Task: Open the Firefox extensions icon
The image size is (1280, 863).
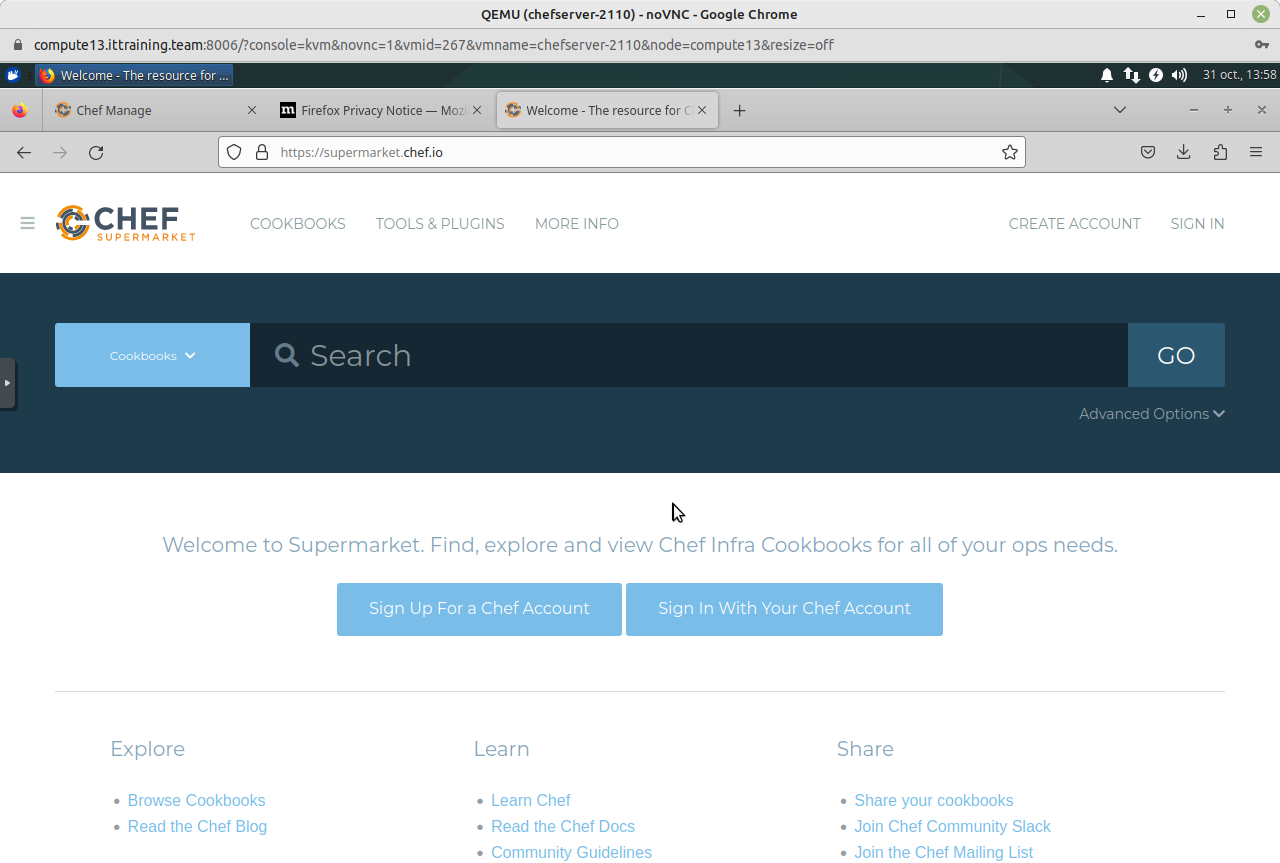Action: (x=1219, y=152)
